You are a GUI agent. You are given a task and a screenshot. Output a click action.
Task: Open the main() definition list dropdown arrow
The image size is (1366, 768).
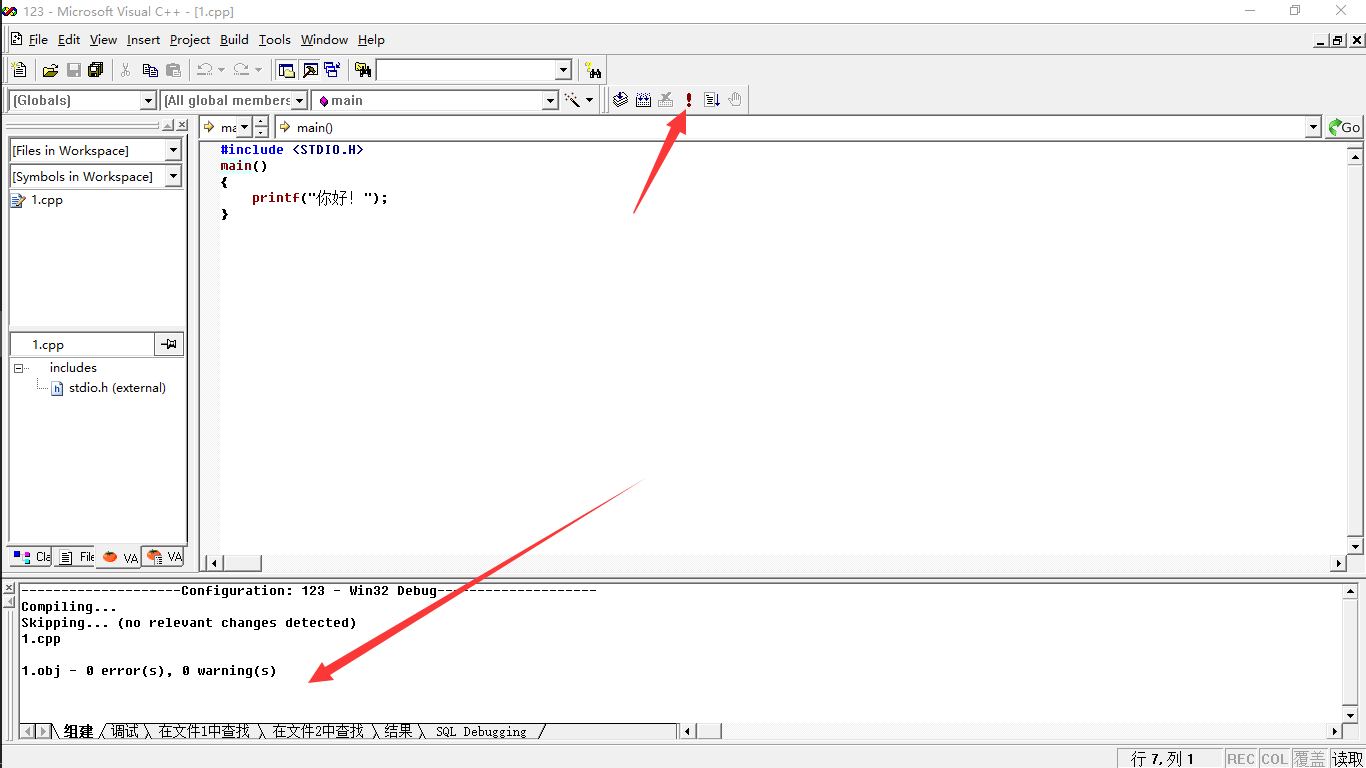(x=1314, y=127)
